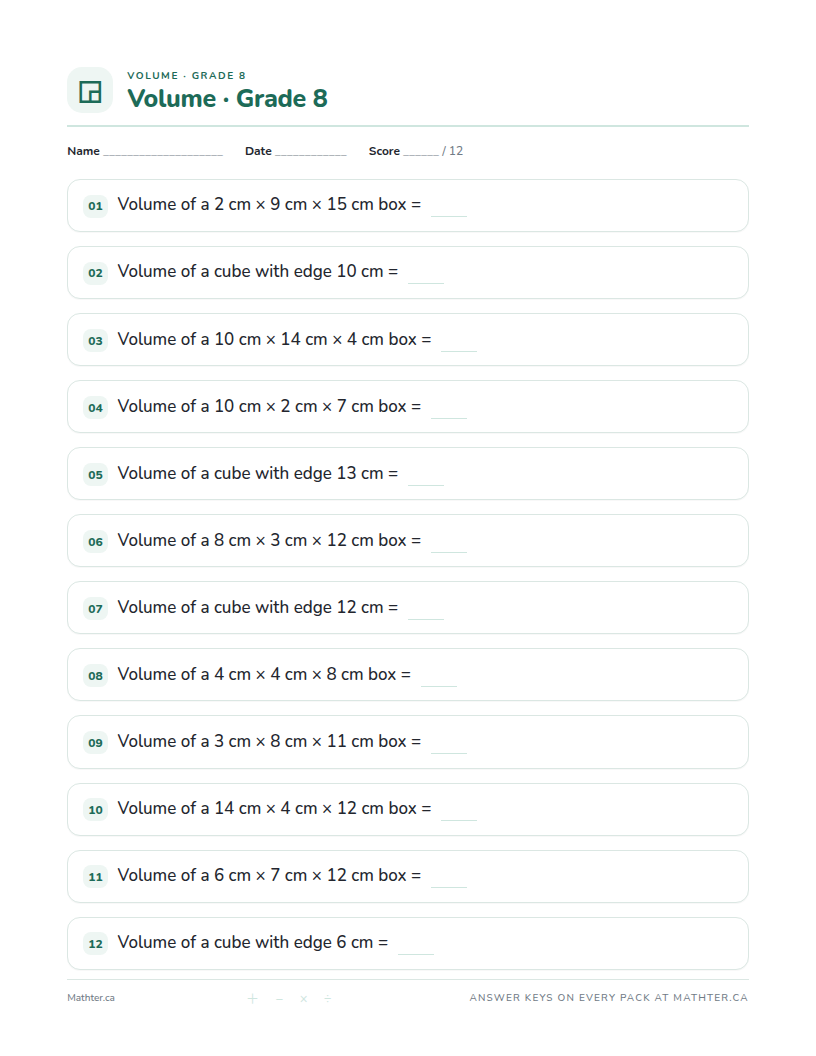The width and height of the screenshot is (816, 1056).
Task: Click "ANSWER KEYS ON EVERY PACK AT MATHTER.CA"
Action: pyautogui.click(x=609, y=997)
